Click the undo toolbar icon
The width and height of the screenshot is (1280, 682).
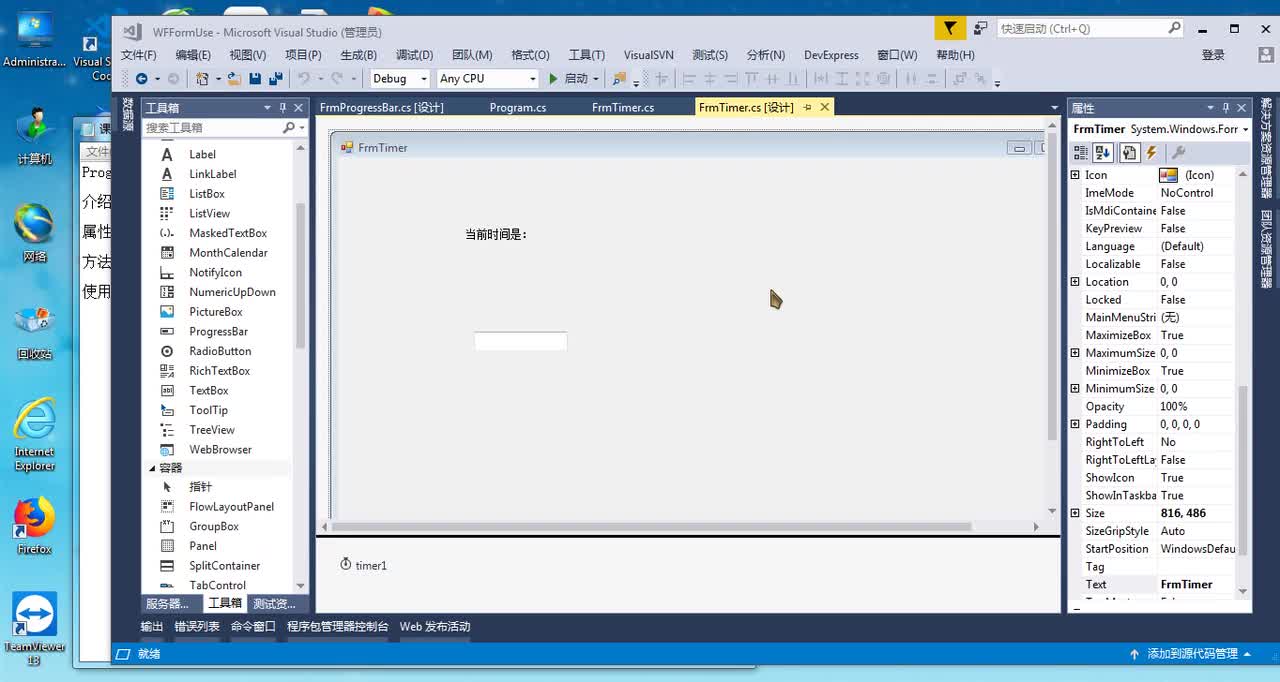click(304, 78)
